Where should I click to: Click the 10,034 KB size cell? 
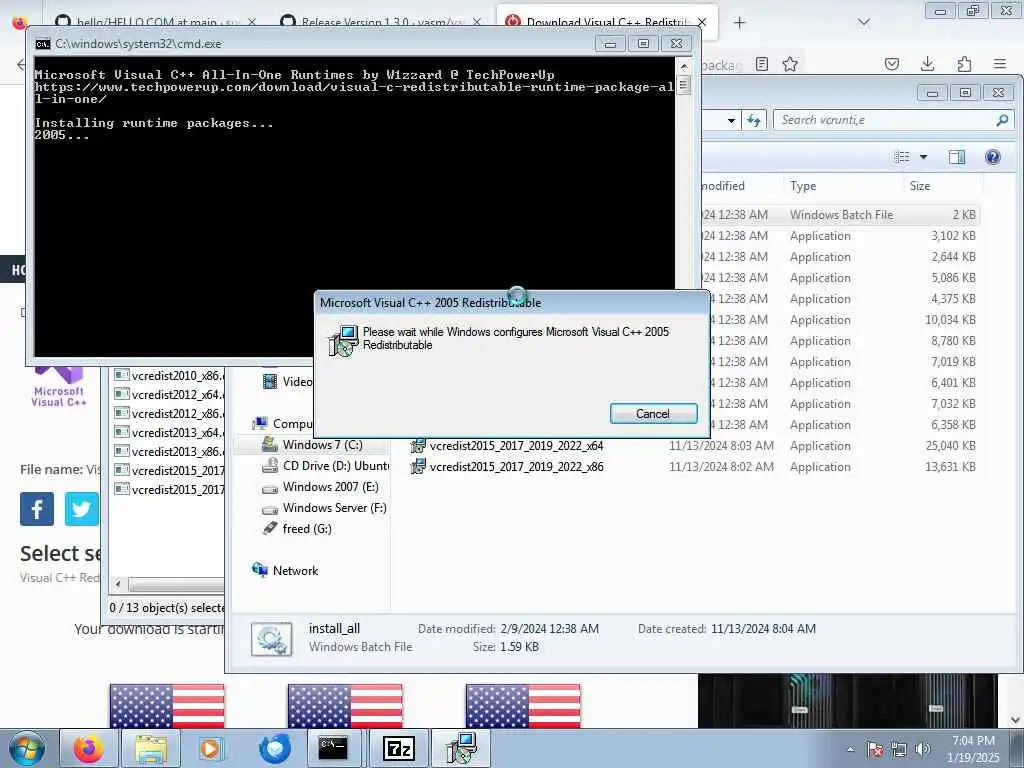click(x=950, y=320)
